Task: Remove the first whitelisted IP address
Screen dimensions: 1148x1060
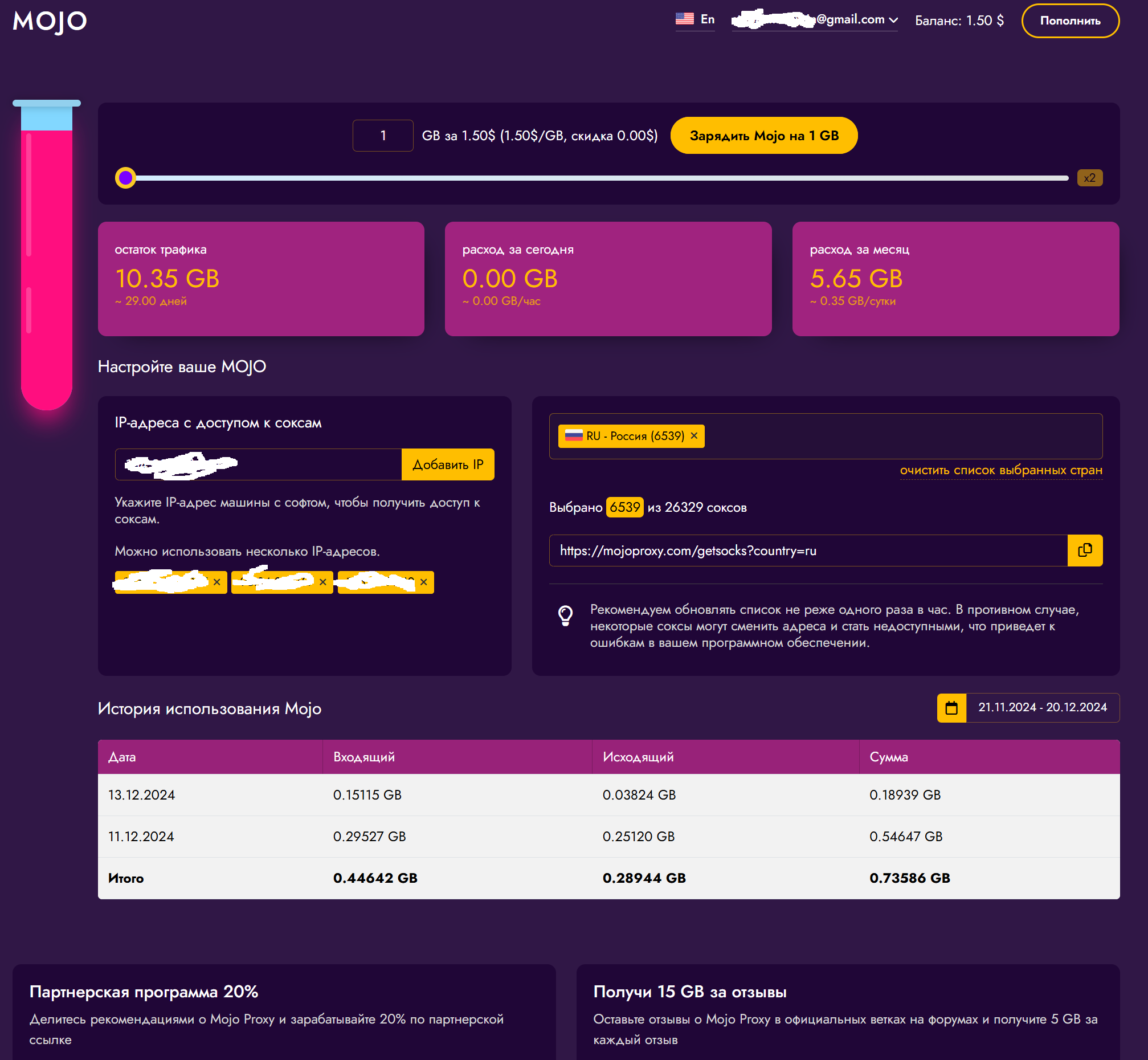Action: tap(216, 582)
